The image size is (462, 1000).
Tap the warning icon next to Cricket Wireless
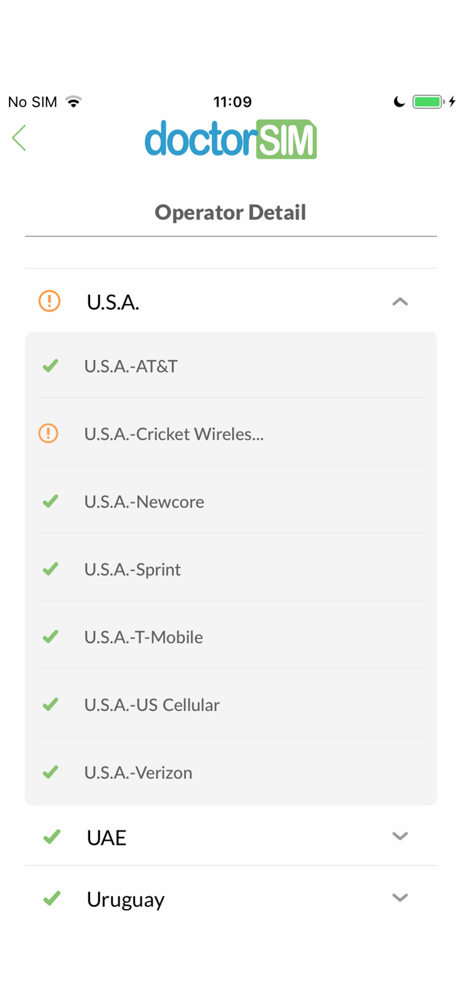[x=48, y=434]
